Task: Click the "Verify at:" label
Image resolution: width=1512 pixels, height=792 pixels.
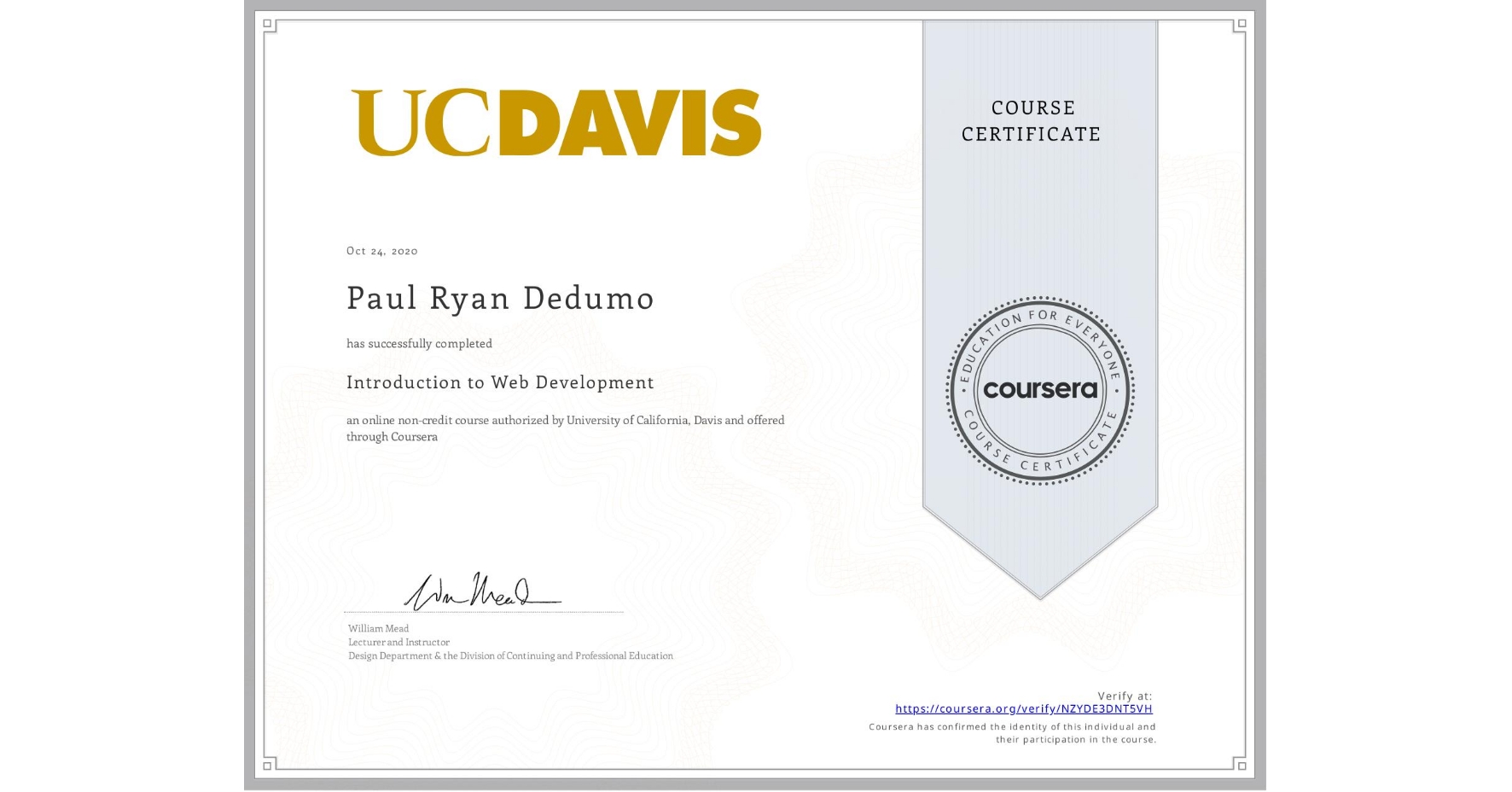Action: 1125,696
